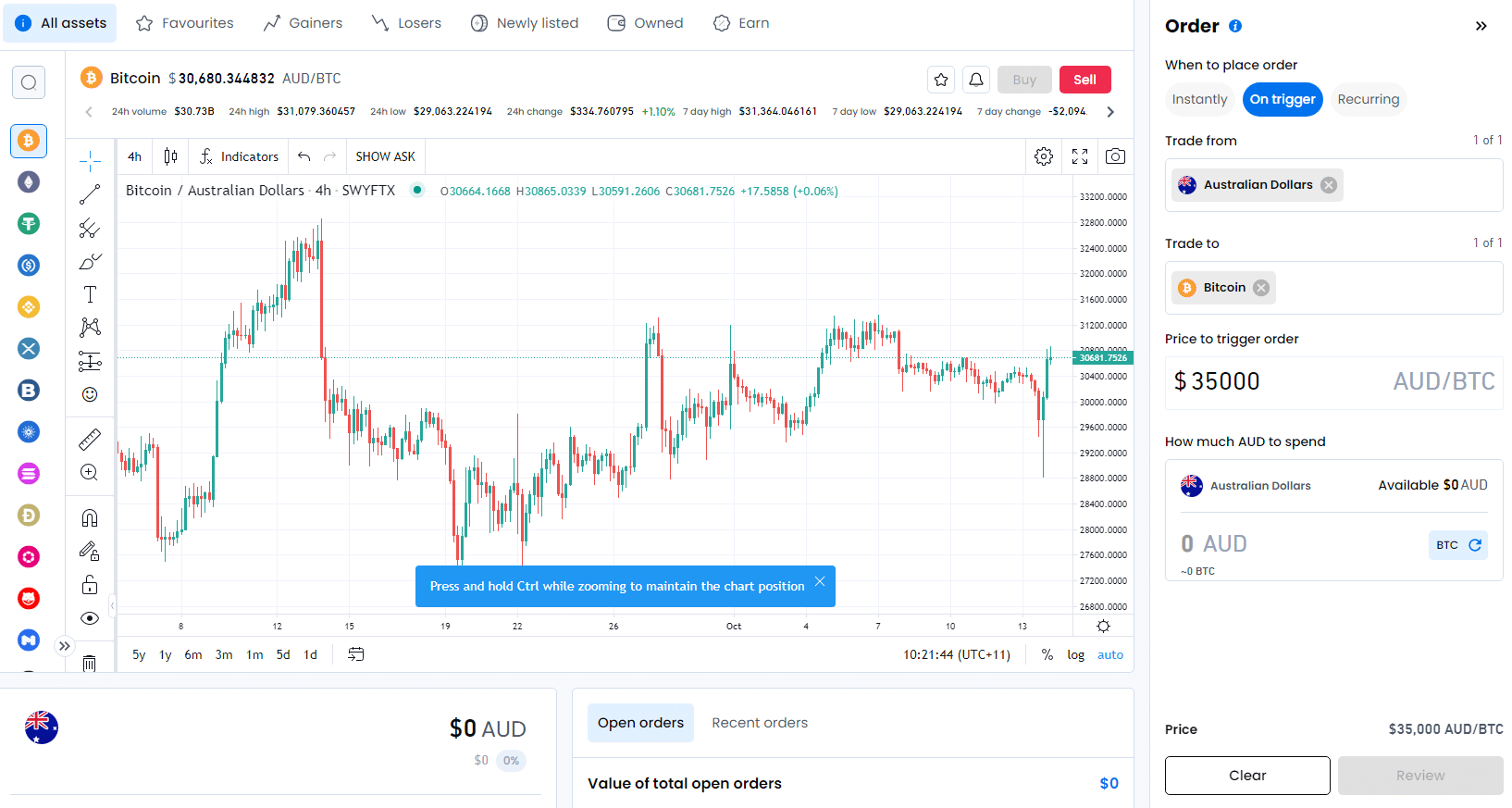Toggle lock all drawing tools
The width and height of the screenshot is (1512, 808).
(x=90, y=585)
